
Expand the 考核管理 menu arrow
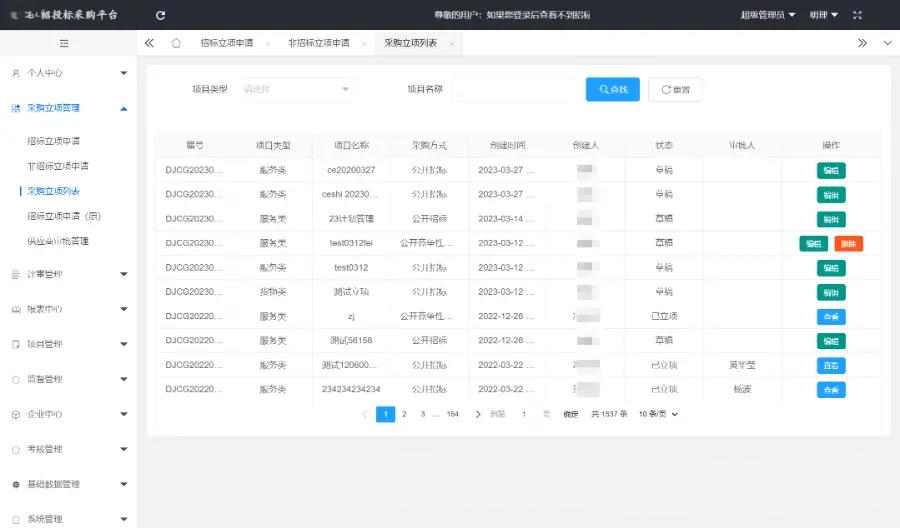click(124, 449)
